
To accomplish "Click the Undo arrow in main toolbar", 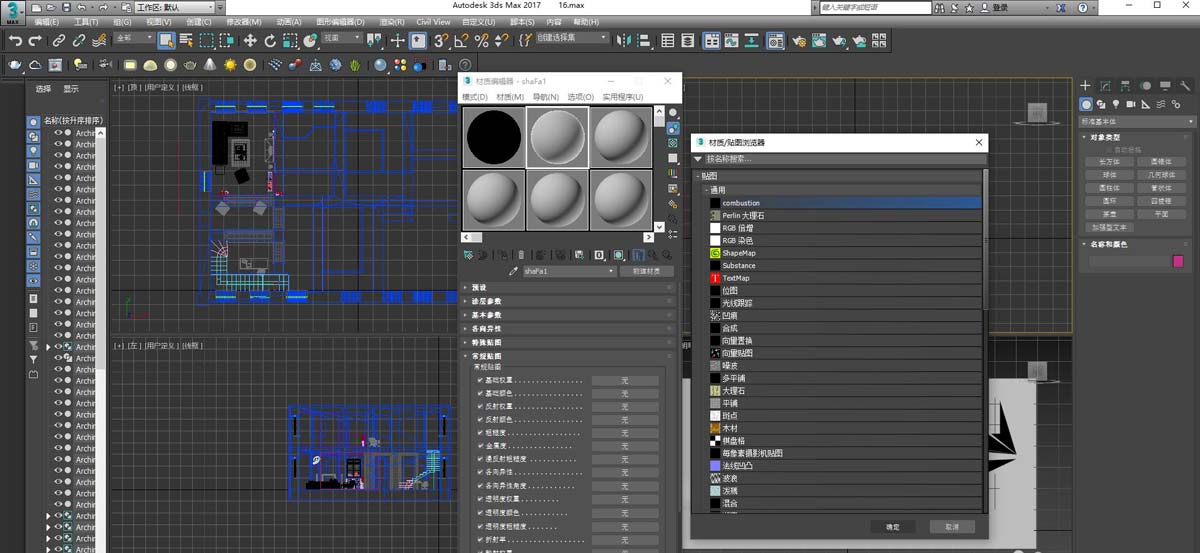I will 15,41.
